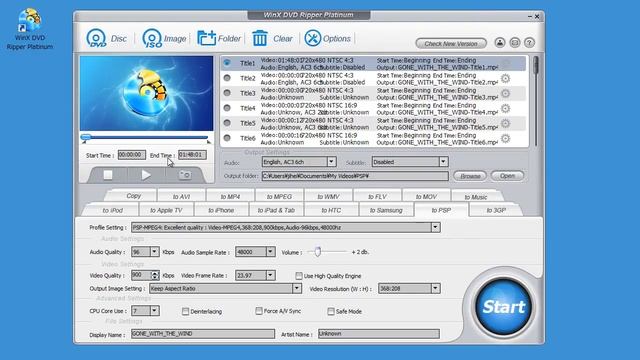Click the Volume slider handle

[318, 252]
